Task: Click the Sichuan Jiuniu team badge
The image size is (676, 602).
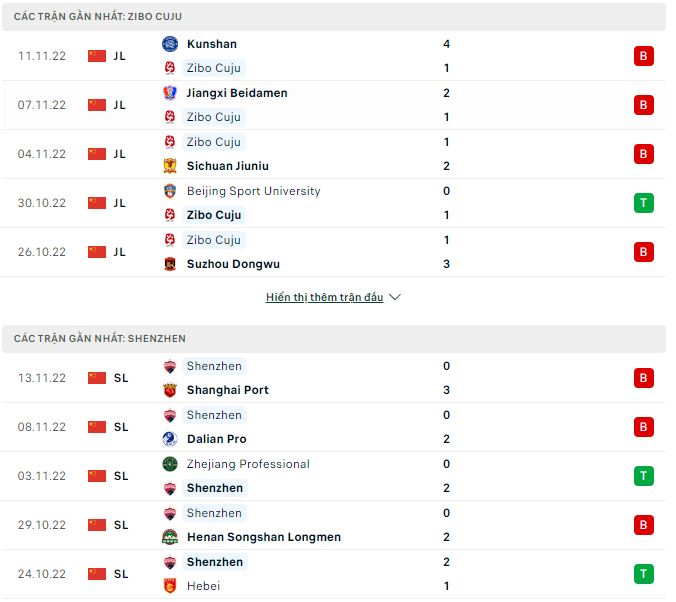Action: click(x=169, y=166)
